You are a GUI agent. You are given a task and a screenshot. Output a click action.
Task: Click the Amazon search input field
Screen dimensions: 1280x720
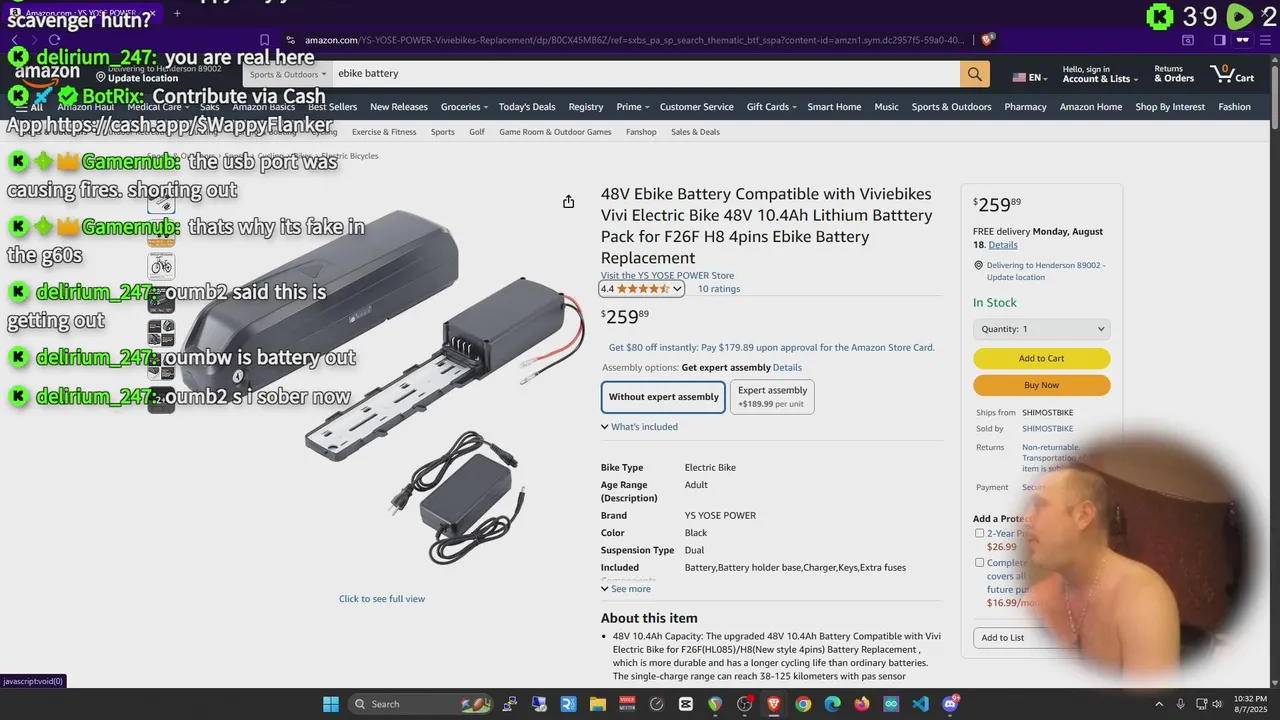click(645, 74)
